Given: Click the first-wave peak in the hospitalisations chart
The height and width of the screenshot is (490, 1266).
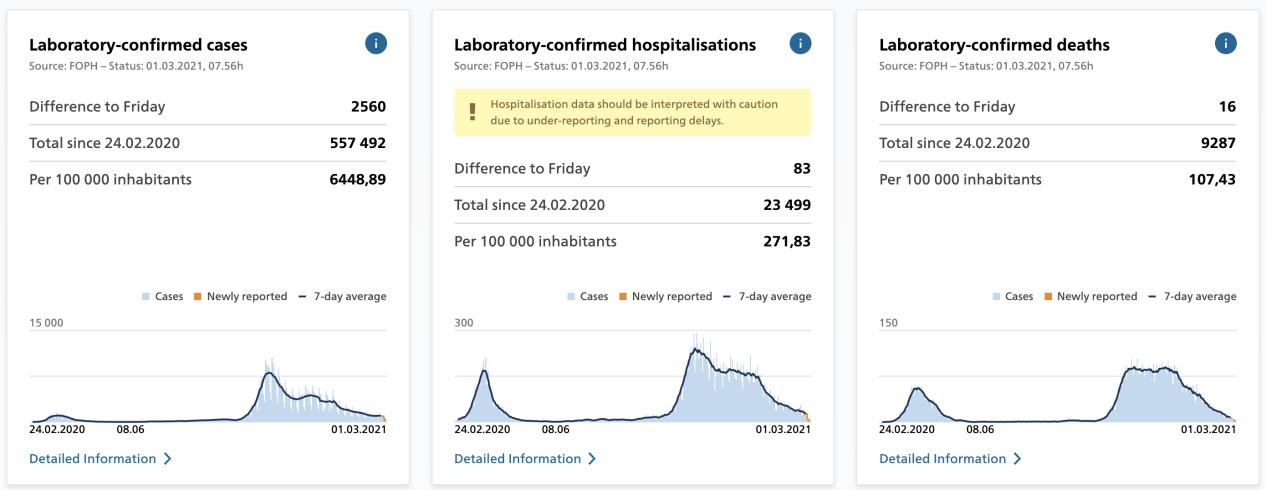Looking at the screenshot, I should 484,372.
